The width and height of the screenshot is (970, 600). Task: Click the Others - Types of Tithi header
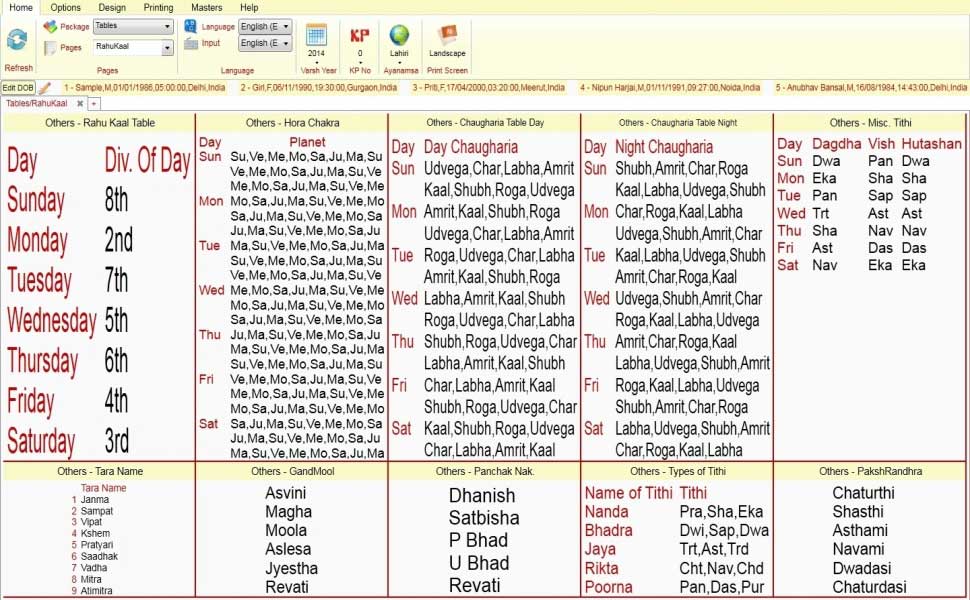[x=677, y=471]
